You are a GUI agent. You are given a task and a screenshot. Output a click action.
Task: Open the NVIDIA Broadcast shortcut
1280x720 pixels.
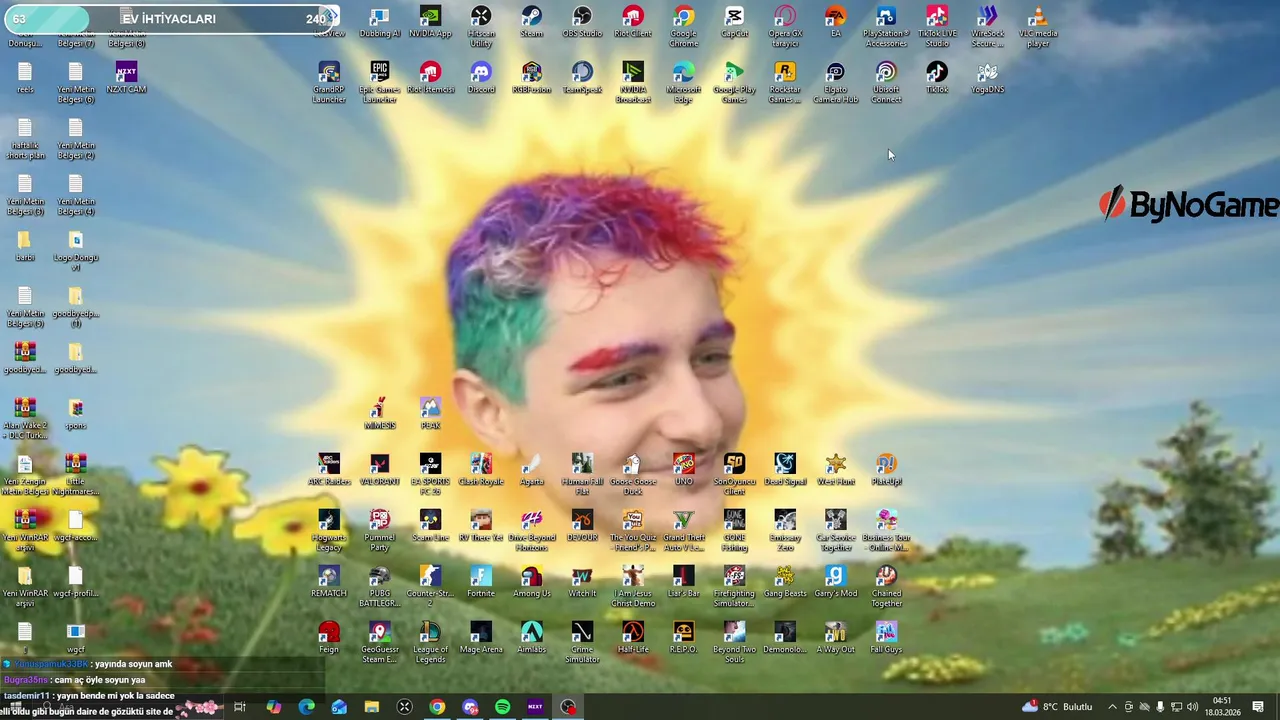[x=632, y=83]
